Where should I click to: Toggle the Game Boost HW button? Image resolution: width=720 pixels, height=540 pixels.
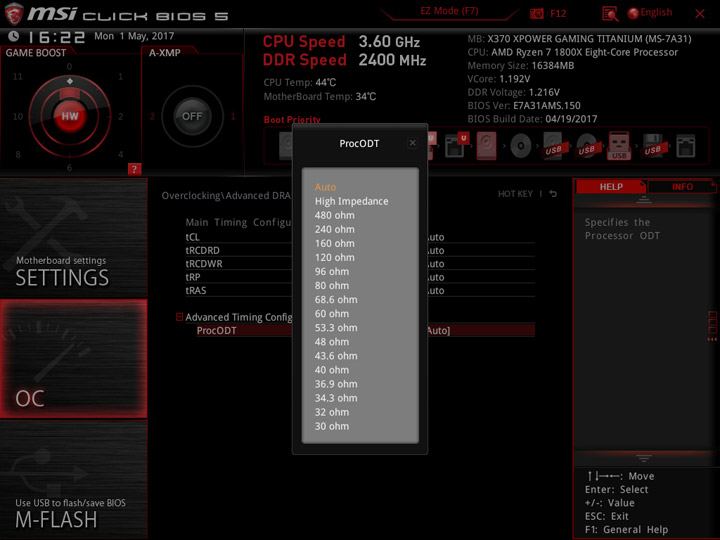[x=70, y=116]
